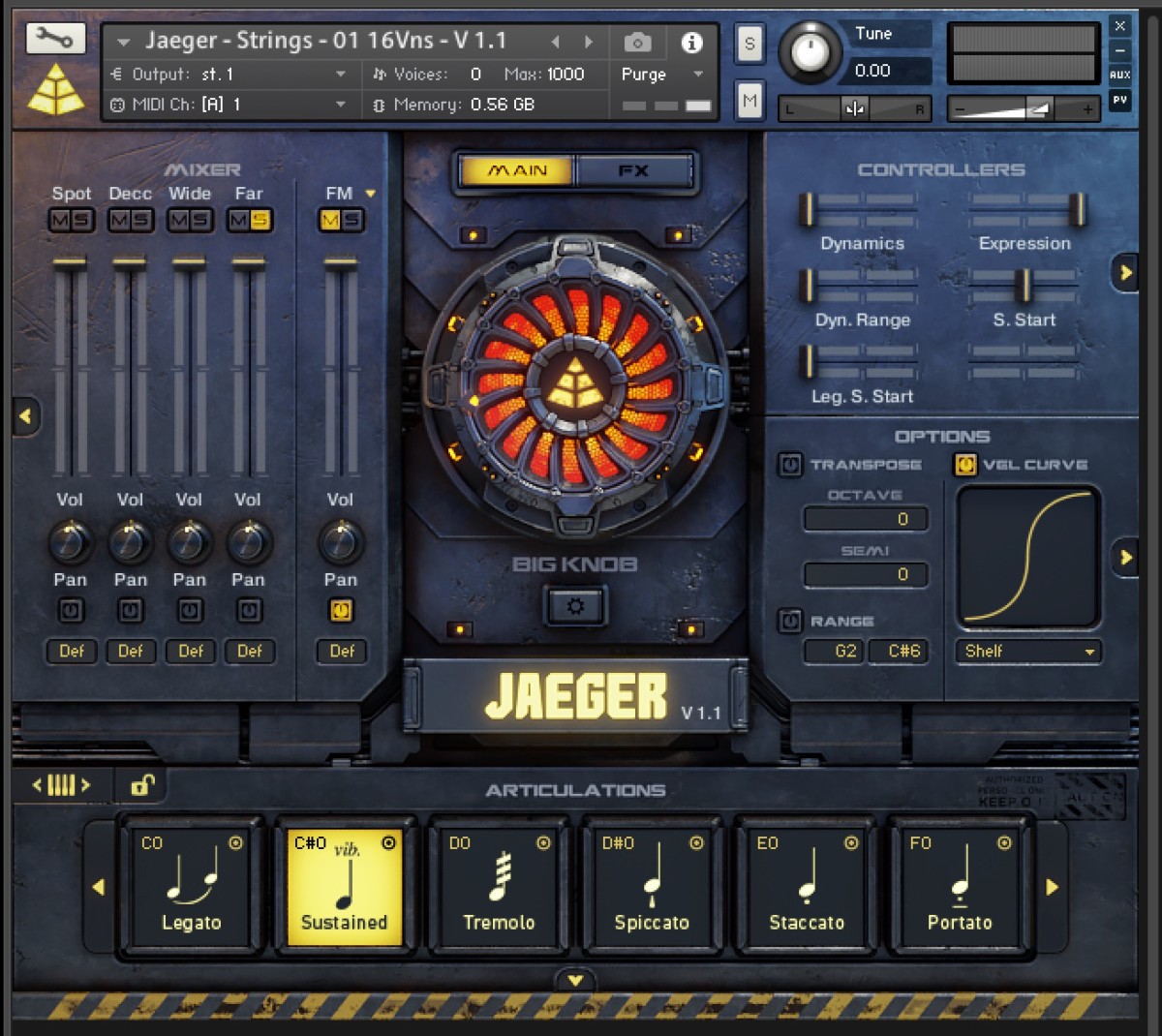
Task: Click the Dynamics controller slider
Action: pos(861,209)
